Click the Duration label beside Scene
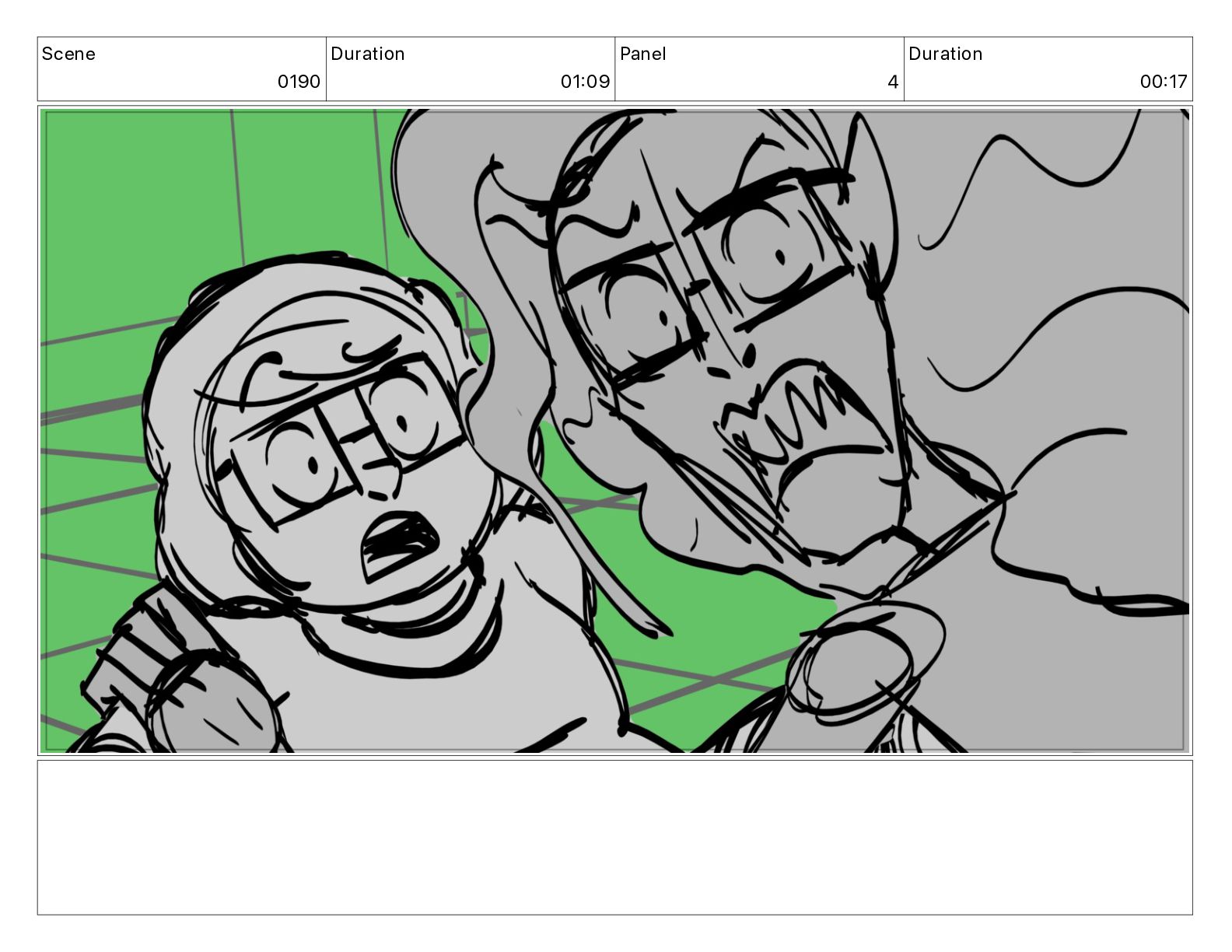The height and width of the screenshot is (952, 1232). (367, 54)
